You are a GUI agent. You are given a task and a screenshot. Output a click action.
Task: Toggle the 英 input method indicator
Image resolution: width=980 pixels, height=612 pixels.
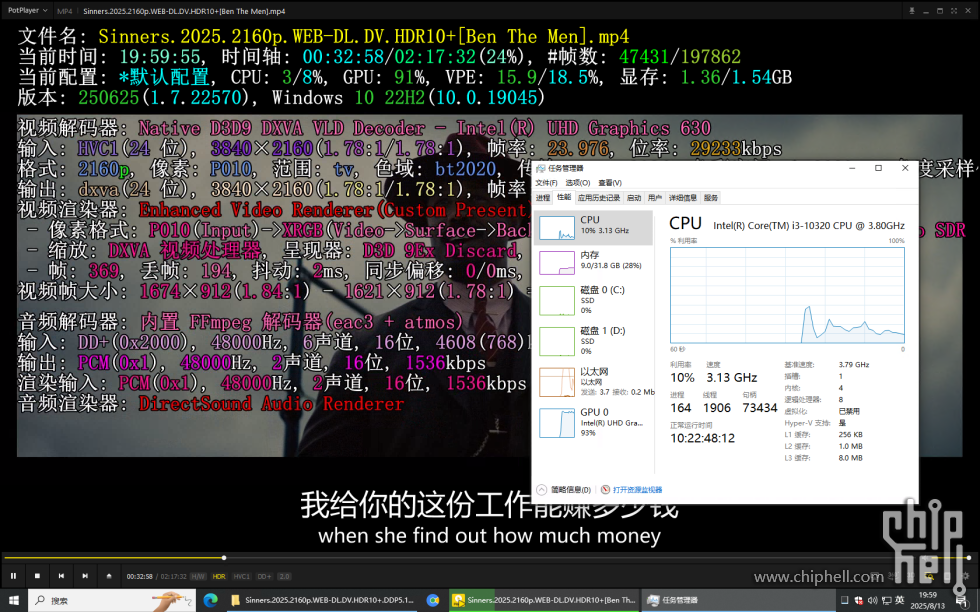(899, 600)
